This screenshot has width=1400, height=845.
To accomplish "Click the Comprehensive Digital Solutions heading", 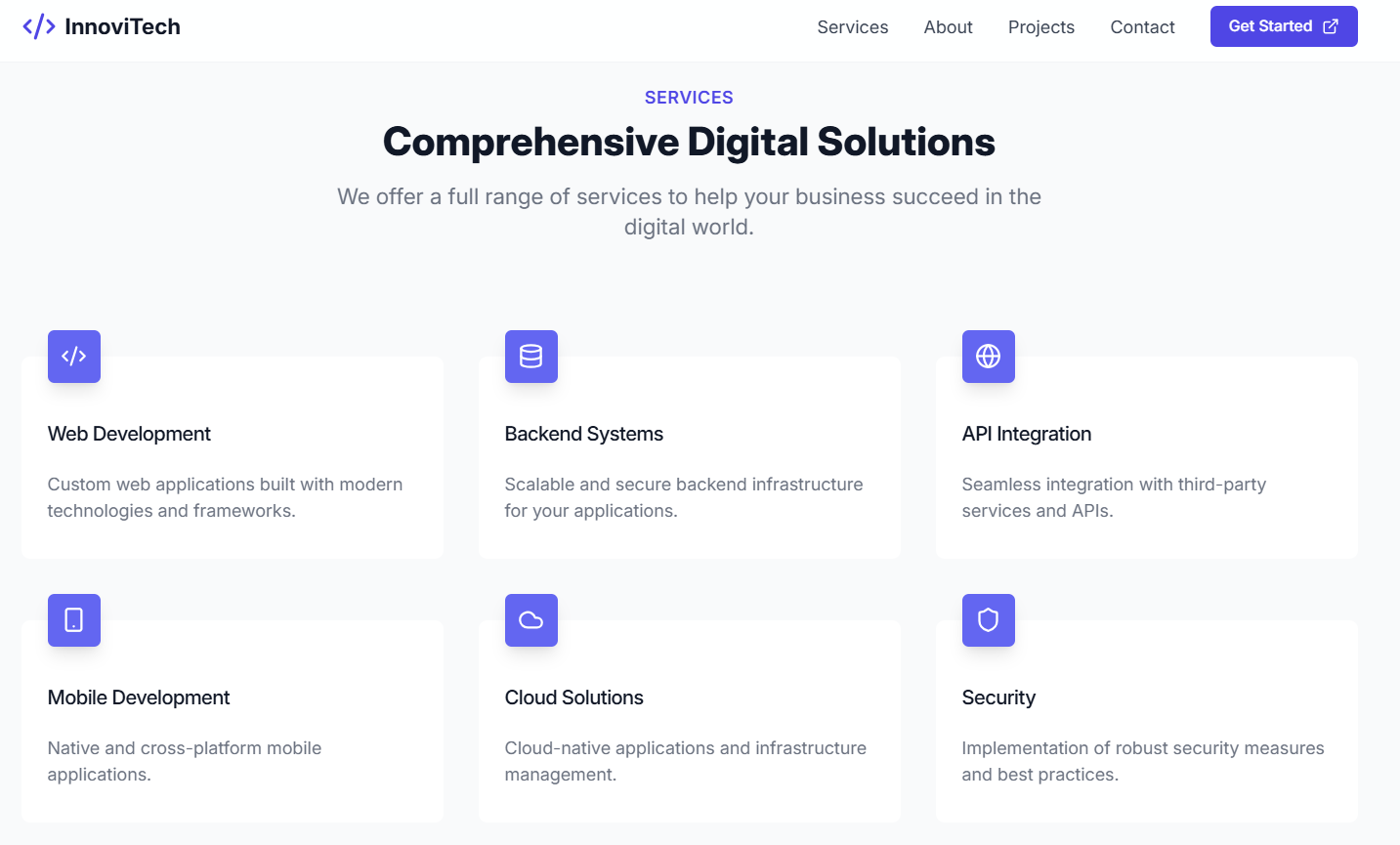I will tap(689, 142).
